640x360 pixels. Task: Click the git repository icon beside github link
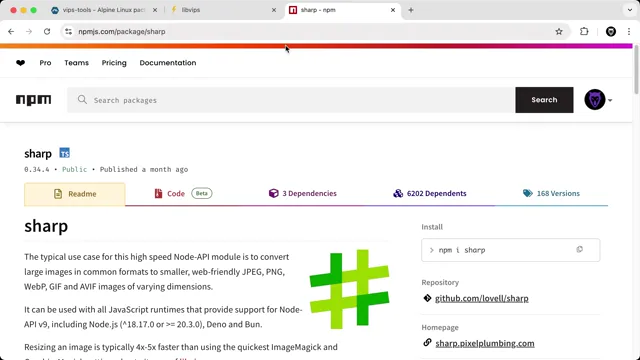427,298
